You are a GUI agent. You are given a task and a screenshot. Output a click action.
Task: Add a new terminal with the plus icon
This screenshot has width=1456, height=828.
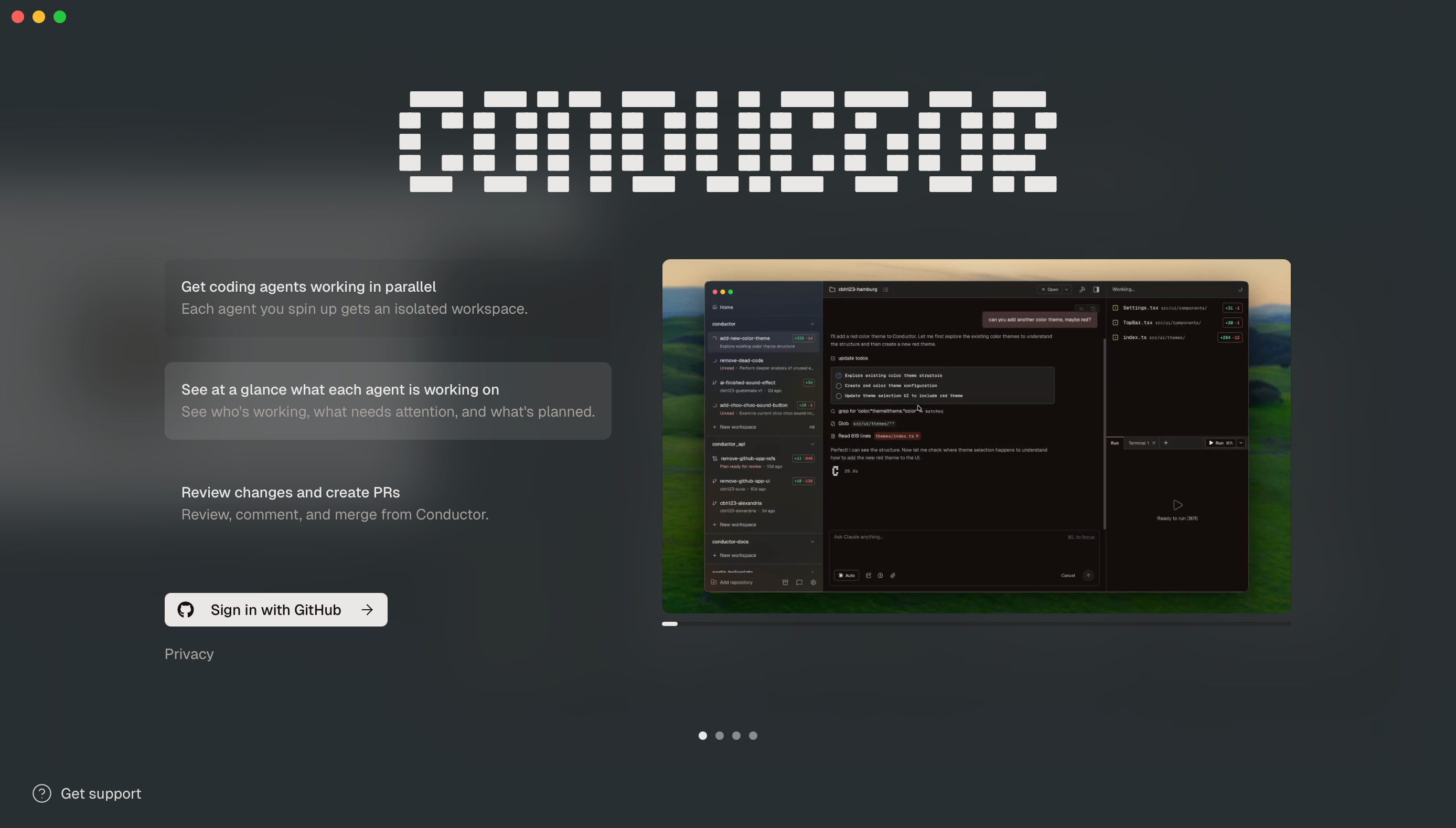(x=1166, y=443)
